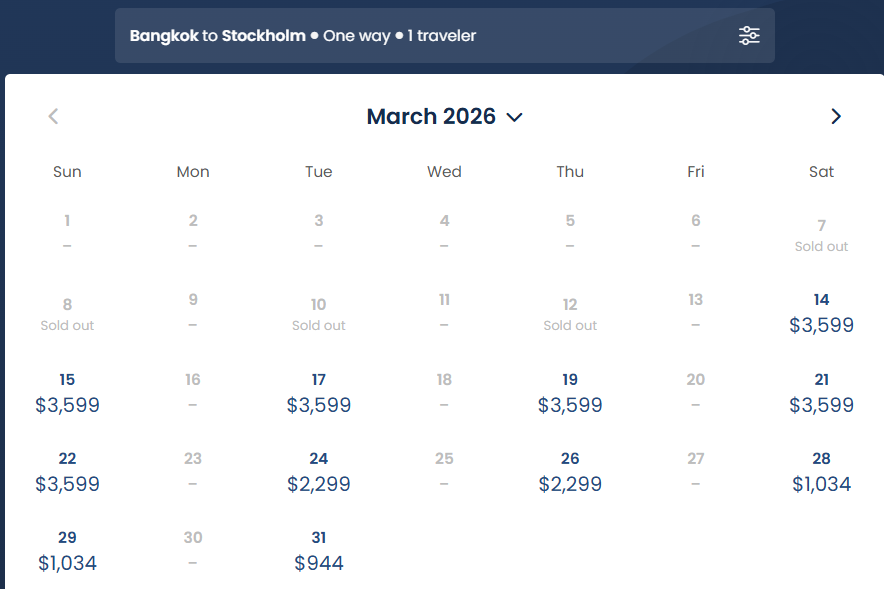Select March 21 fare date

point(821,393)
